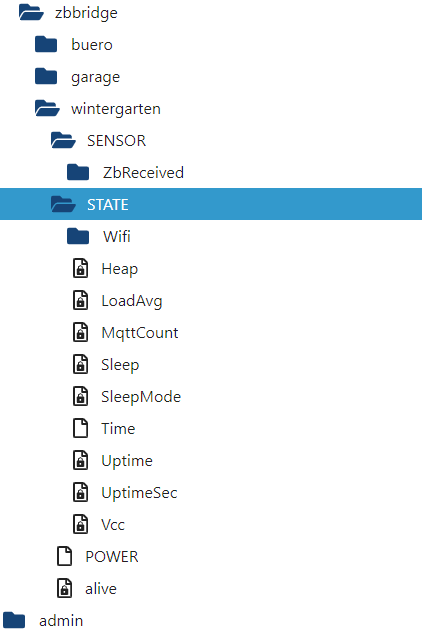This screenshot has height=639, width=422.
Task: Click the locked alive state icon
Action: pos(64,588)
